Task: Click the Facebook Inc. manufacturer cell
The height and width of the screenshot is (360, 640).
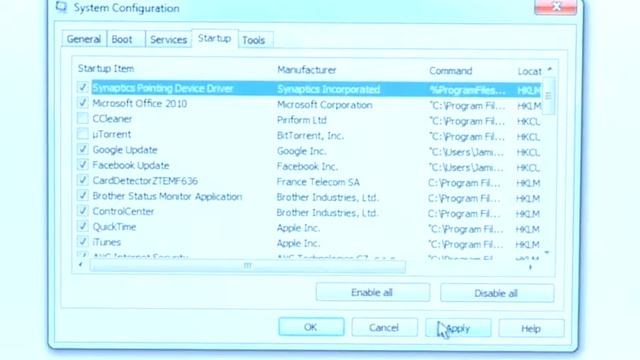Action: click(x=307, y=167)
